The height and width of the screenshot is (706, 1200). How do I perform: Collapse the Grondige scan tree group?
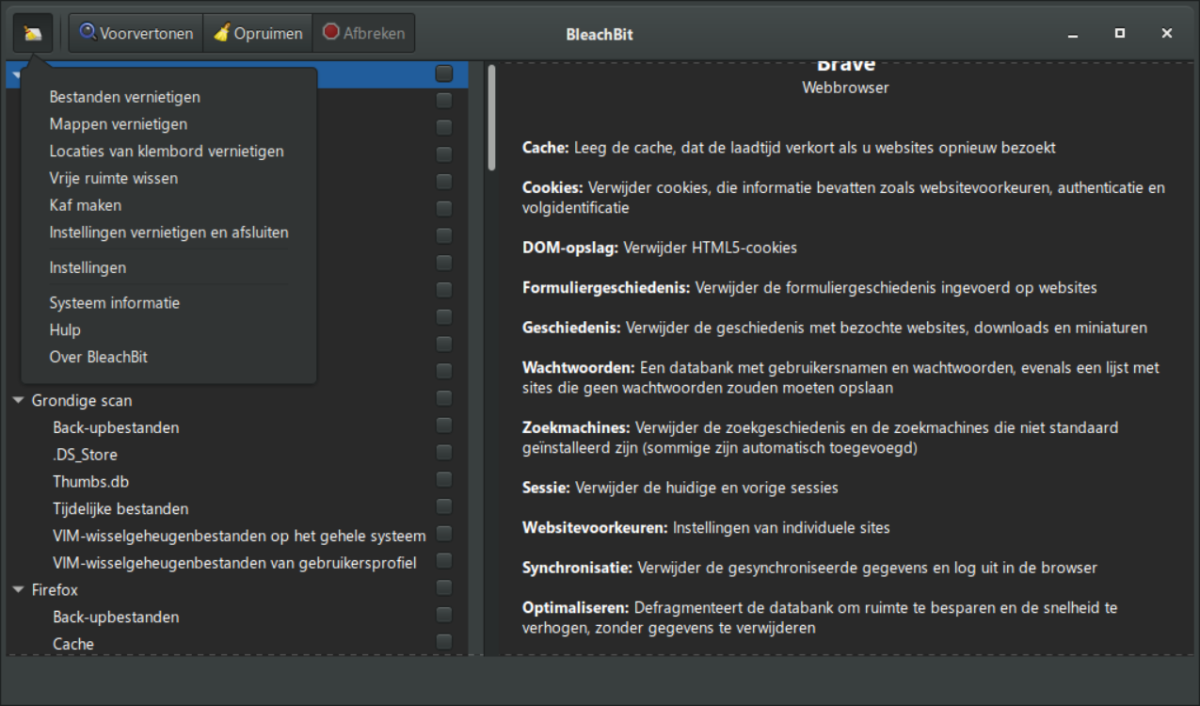click(x=18, y=400)
